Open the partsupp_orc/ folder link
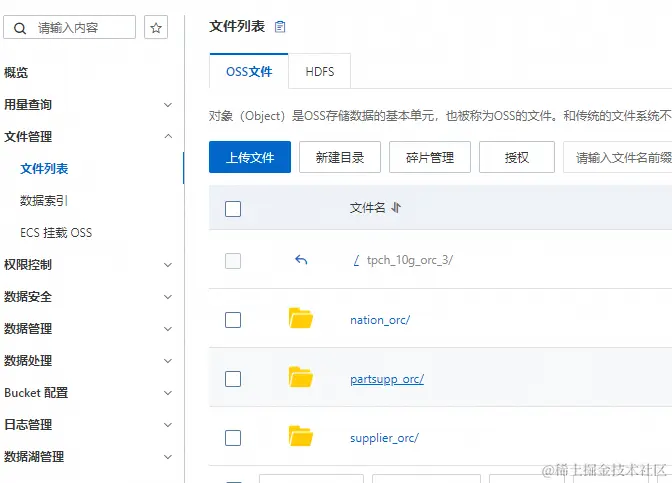The image size is (672, 483). (387, 379)
